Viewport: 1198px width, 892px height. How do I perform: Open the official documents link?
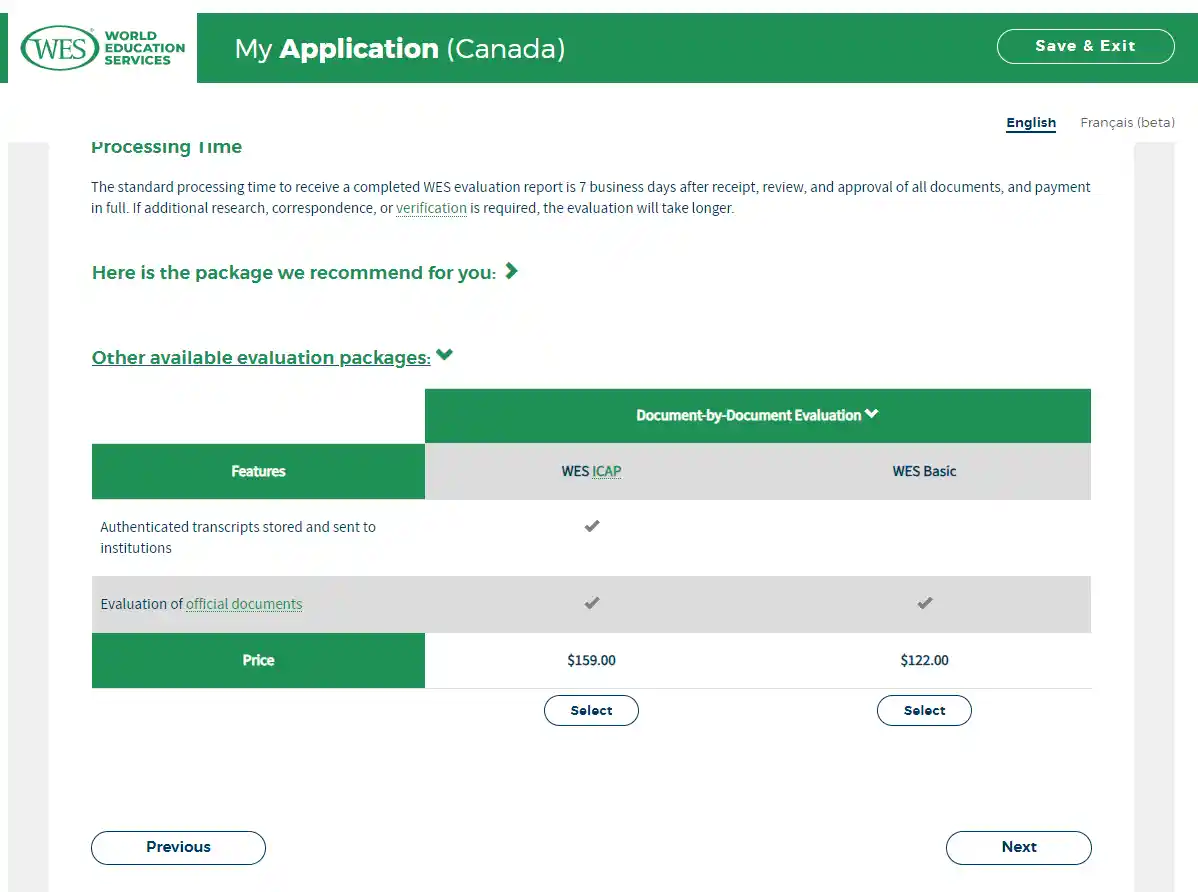coord(244,604)
